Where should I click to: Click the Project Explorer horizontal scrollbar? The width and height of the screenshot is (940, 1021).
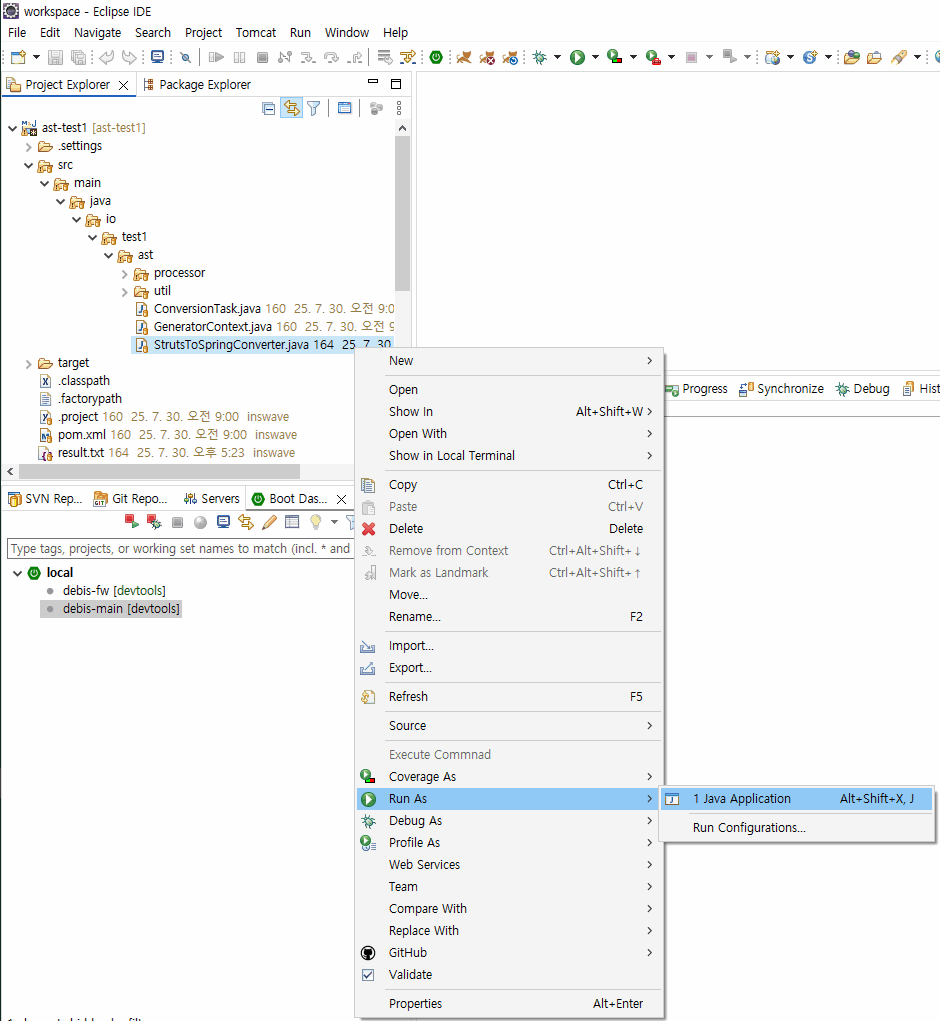click(x=159, y=471)
